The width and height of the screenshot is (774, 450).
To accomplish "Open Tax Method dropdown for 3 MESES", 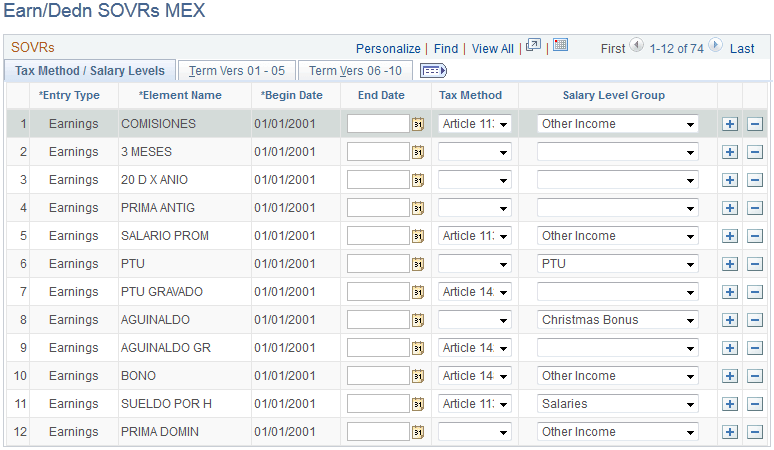I will (474, 152).
